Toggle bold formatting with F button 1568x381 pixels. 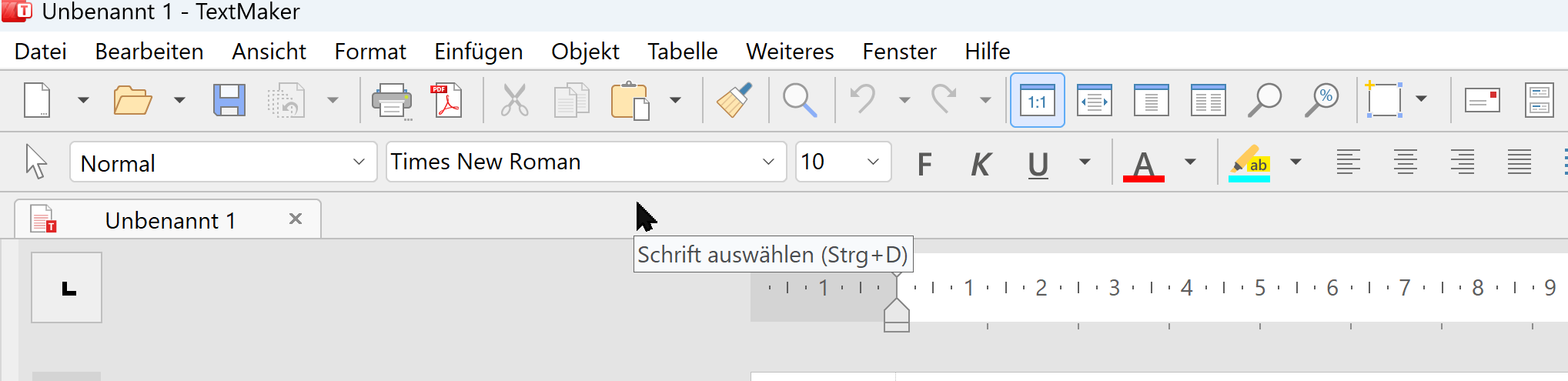tap(924, 163)
